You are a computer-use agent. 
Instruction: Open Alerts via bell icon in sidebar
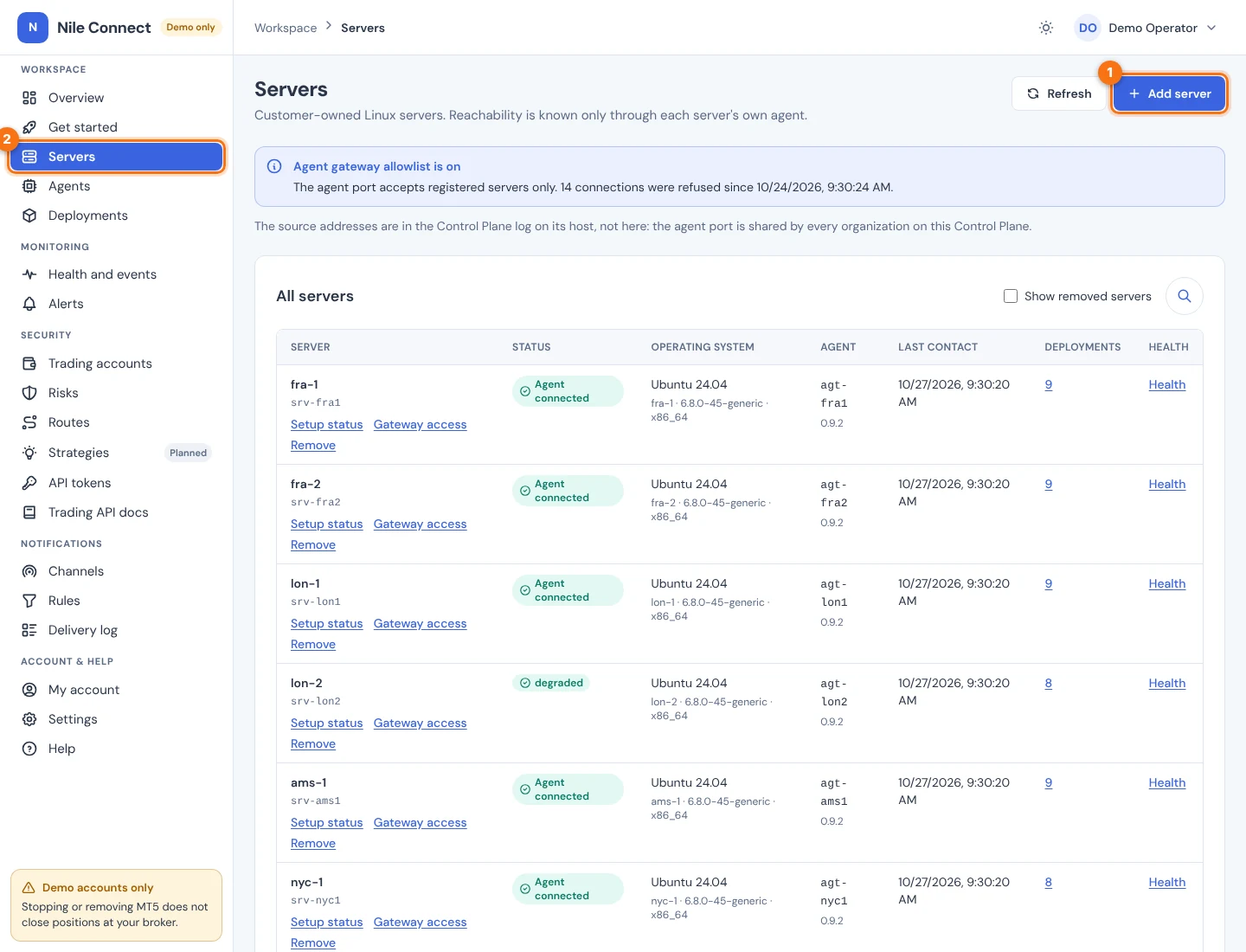29,304
